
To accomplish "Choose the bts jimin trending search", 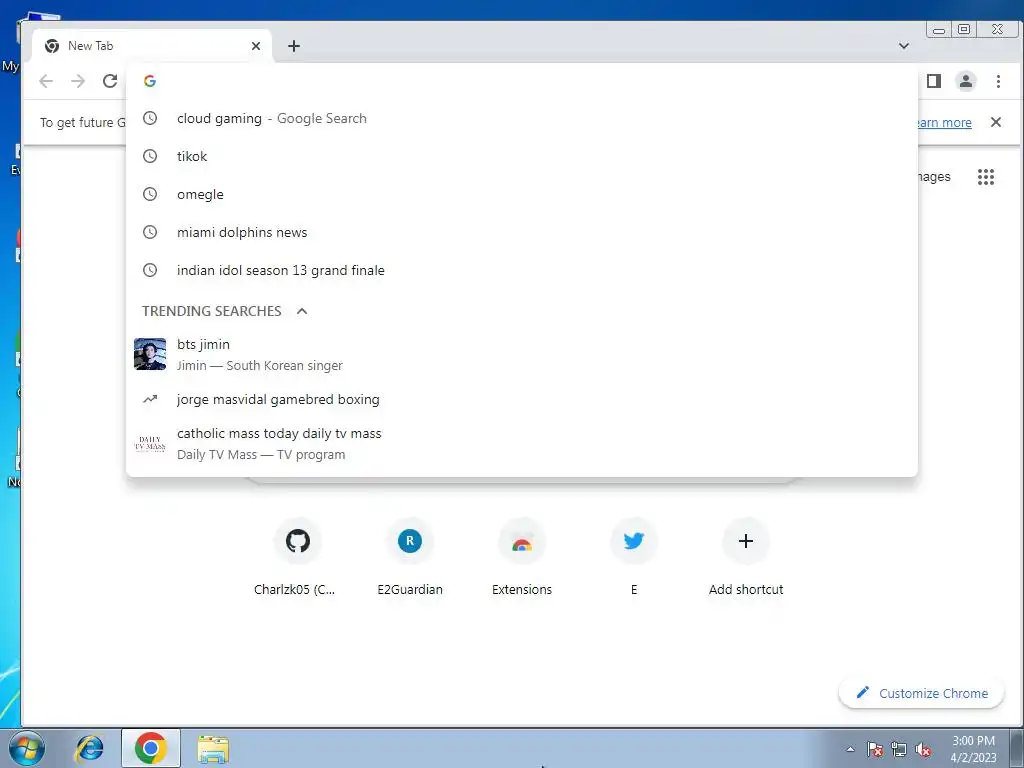I will 522,355.
